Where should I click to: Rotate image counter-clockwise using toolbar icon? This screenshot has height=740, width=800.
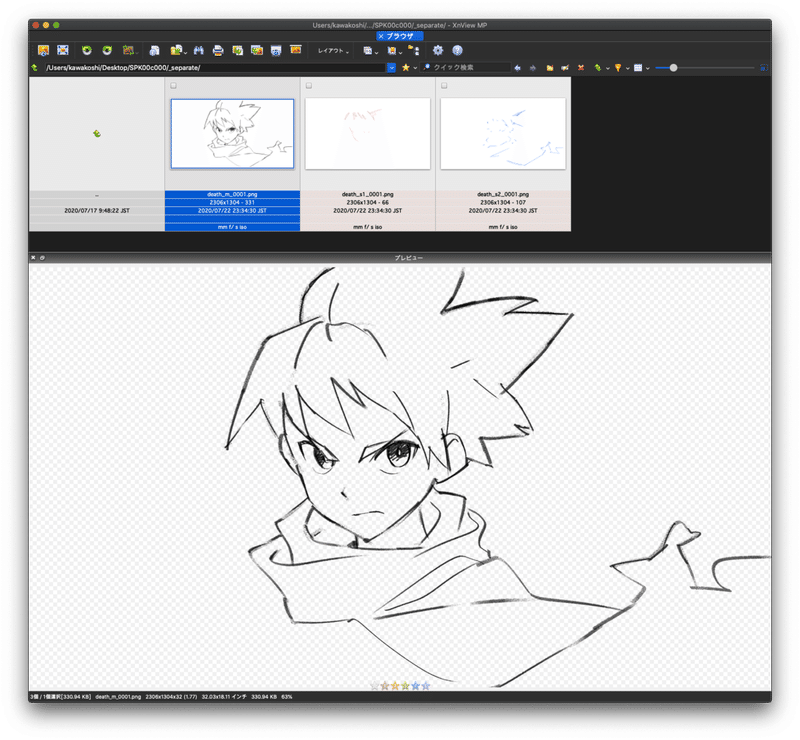tap(87, 50)
